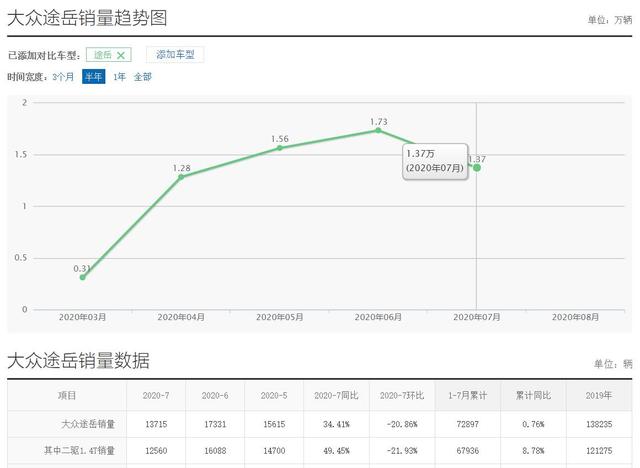Click the 项目 column header

click(x=67, y=395)
